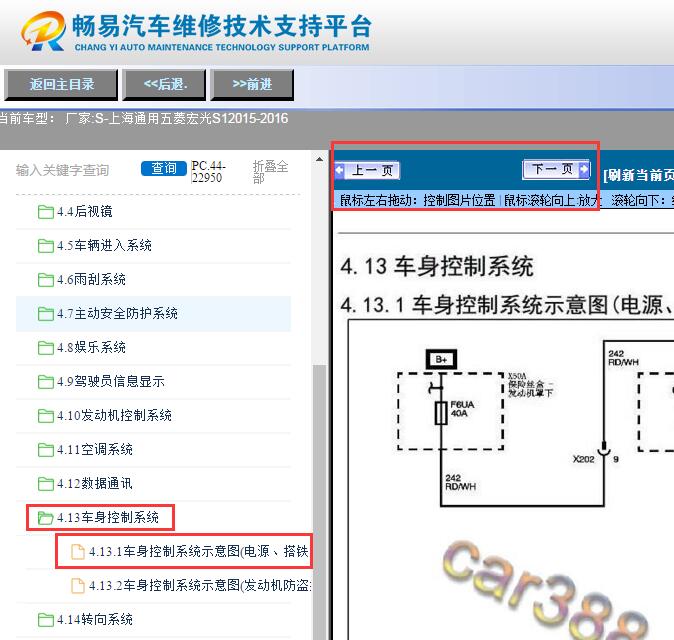Click document icon of 4.13.1 schematic

coord(77,551)
